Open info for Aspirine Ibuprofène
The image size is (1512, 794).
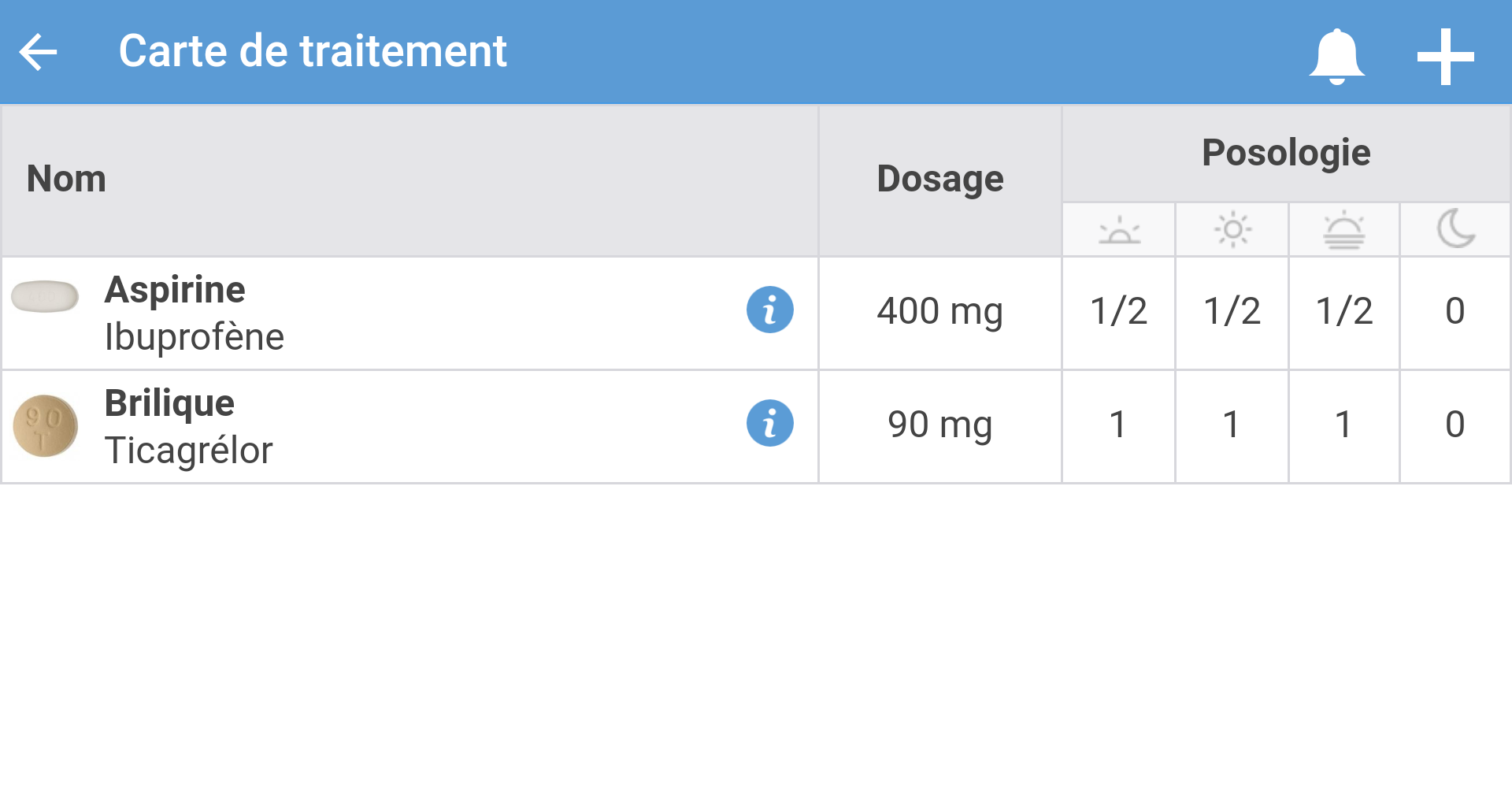pyautogui.click(x=769, y=310)
